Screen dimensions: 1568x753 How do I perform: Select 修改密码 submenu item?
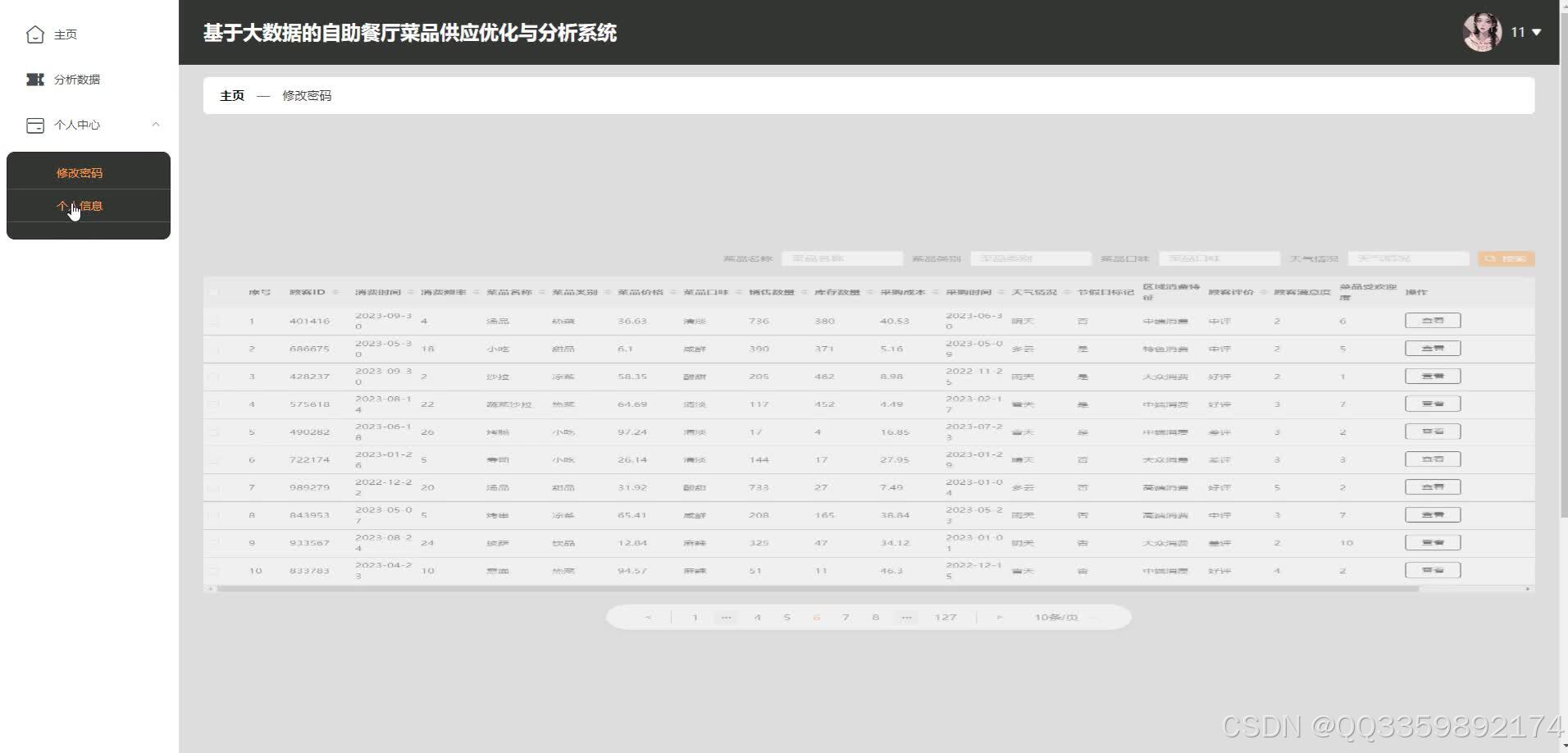coord(80,173)
